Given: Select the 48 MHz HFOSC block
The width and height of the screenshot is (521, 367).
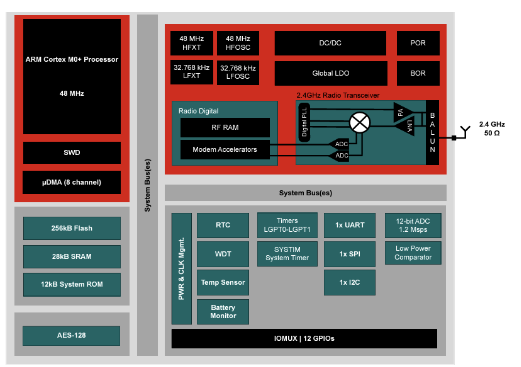Looking at the screenshot, I should click(x=238, y=43).
